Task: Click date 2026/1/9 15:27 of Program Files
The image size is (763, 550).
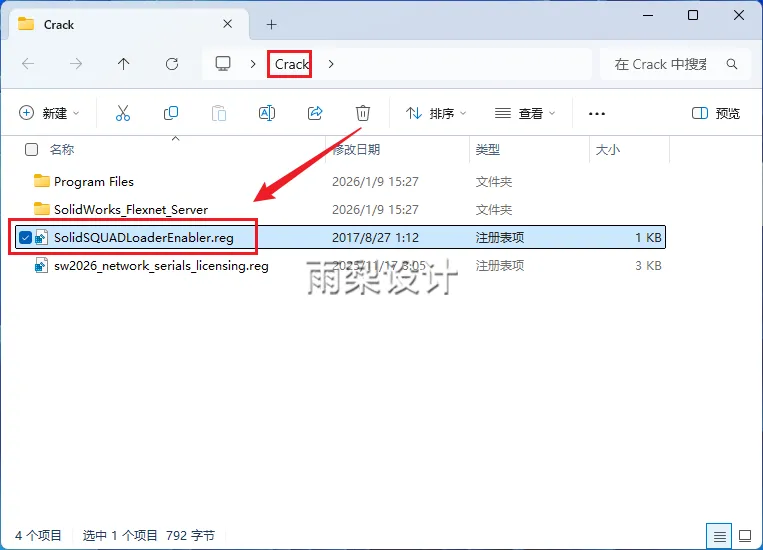Action: [x=375, y=182]
